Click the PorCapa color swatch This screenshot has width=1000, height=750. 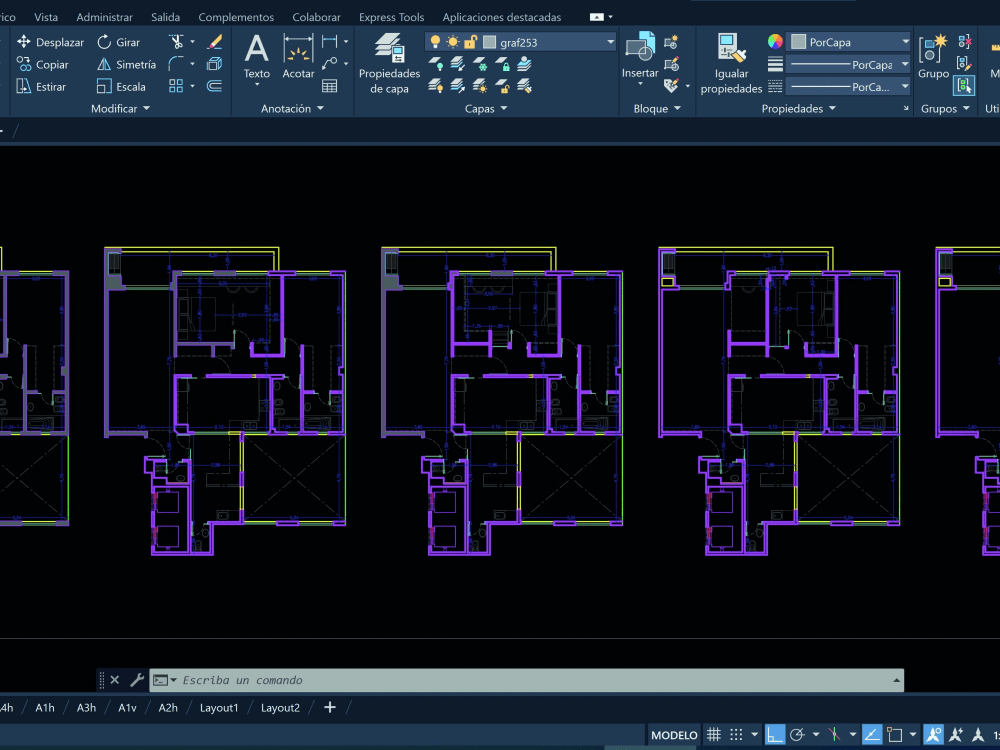[801, 41]
